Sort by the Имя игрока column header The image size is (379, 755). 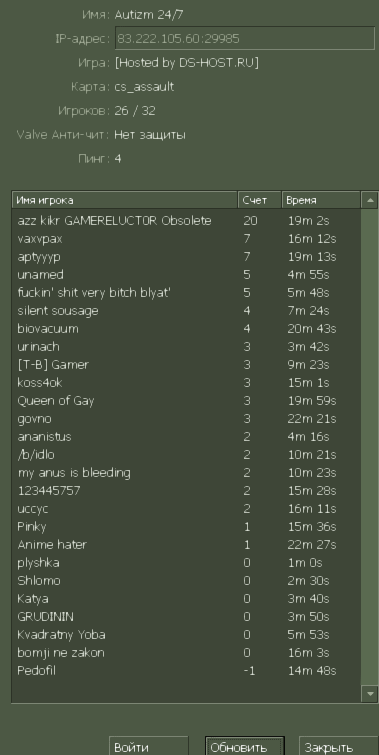(x=125, y=200)
